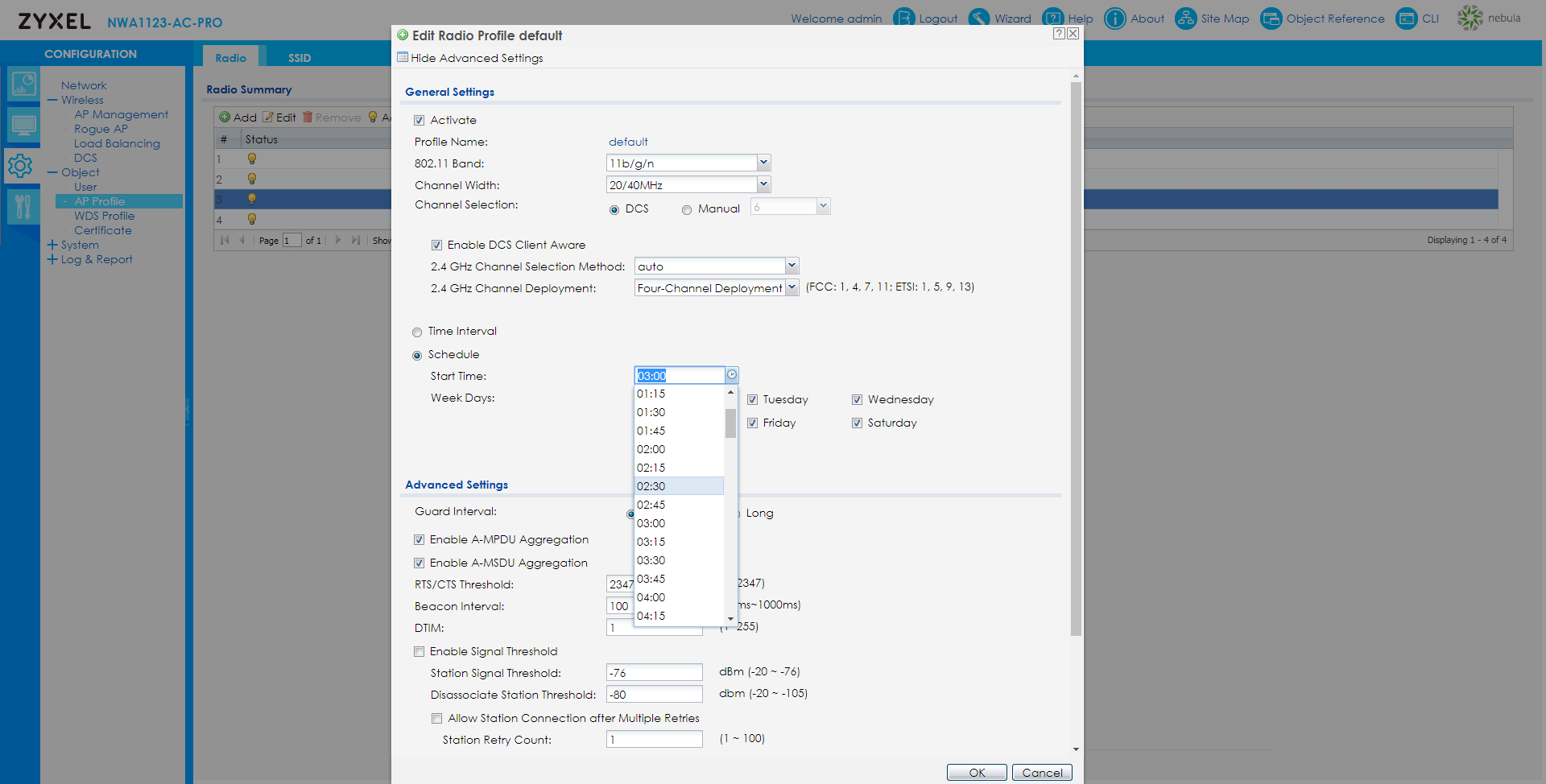Screen dimensions: 1546x784
Task: Open the 802.11 Band dropdown
Action: pos(763,163)
